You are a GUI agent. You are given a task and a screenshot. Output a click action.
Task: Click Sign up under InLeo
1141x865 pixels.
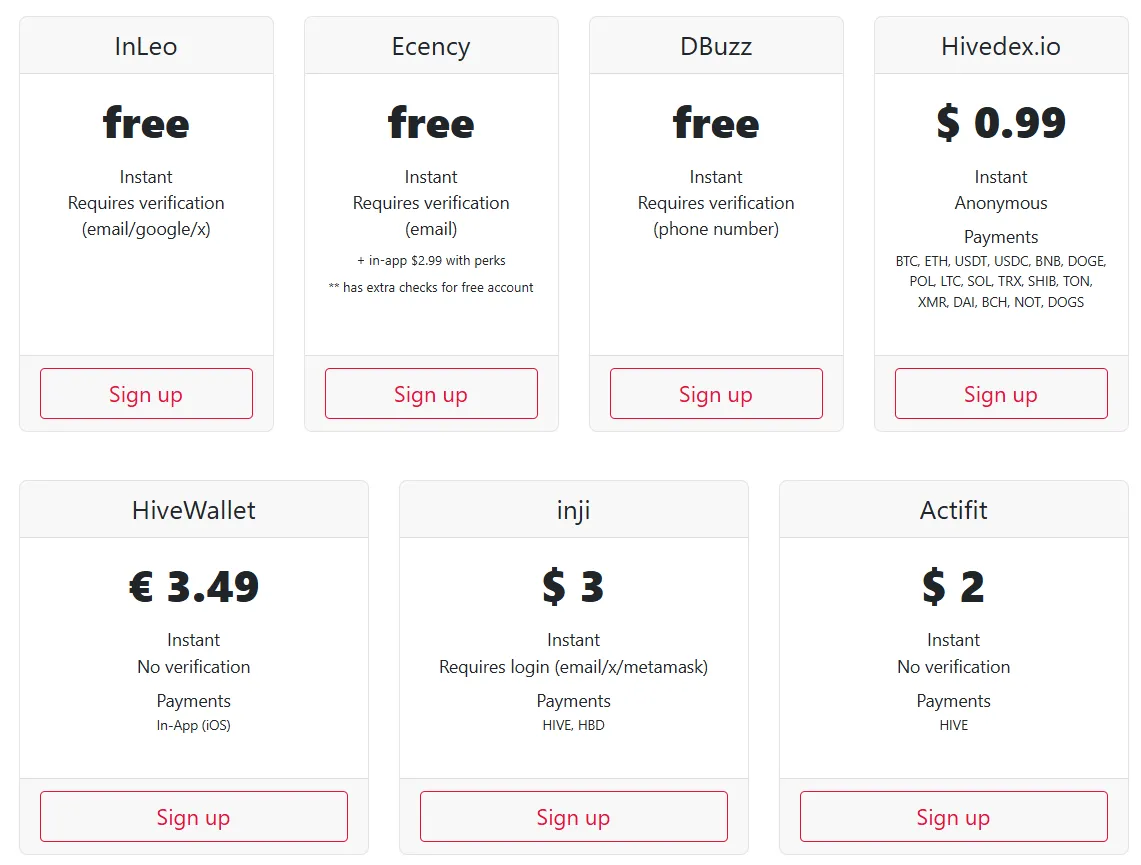pos(146,394)
